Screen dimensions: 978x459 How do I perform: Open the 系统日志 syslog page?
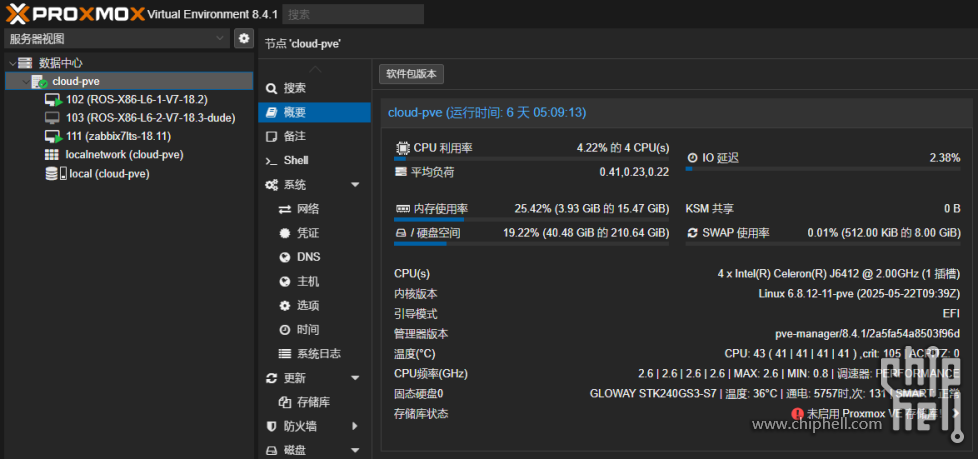point(314,354)
